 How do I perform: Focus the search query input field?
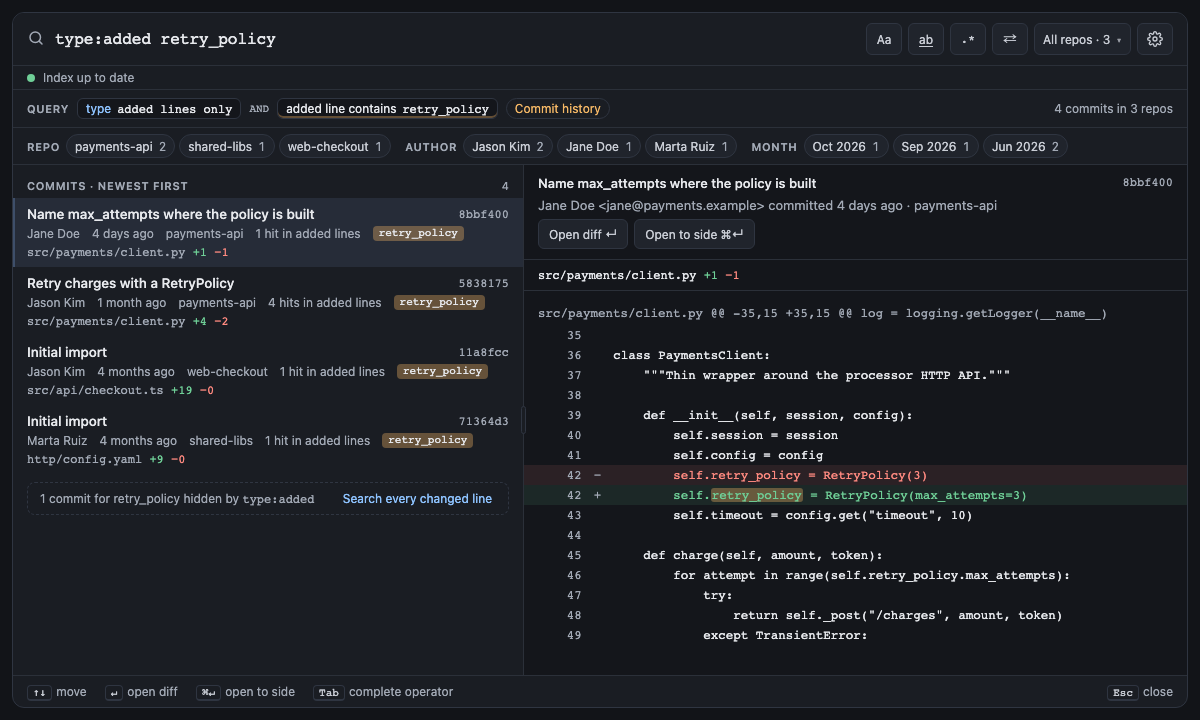tap(450, 39)
